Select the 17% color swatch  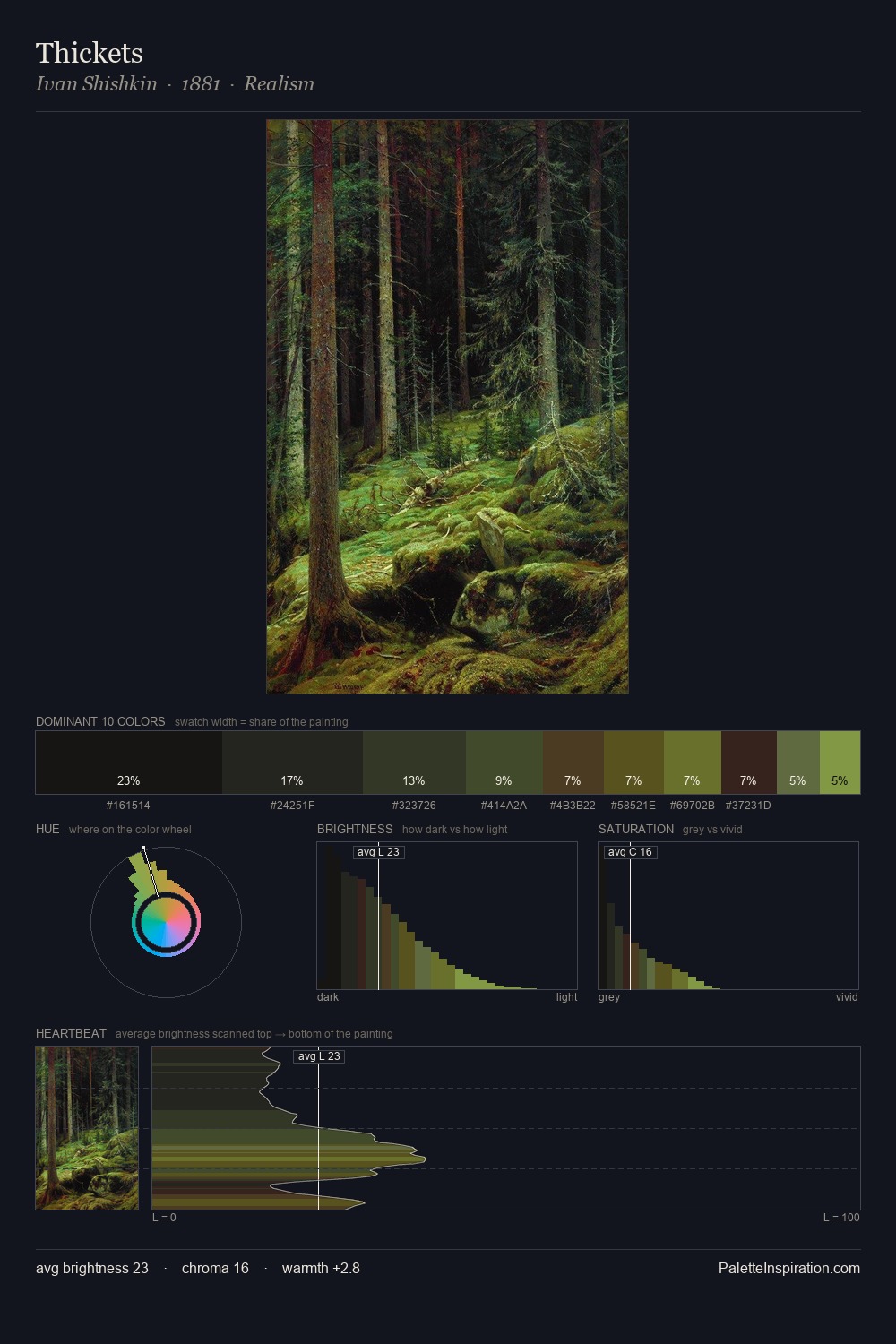292,762
